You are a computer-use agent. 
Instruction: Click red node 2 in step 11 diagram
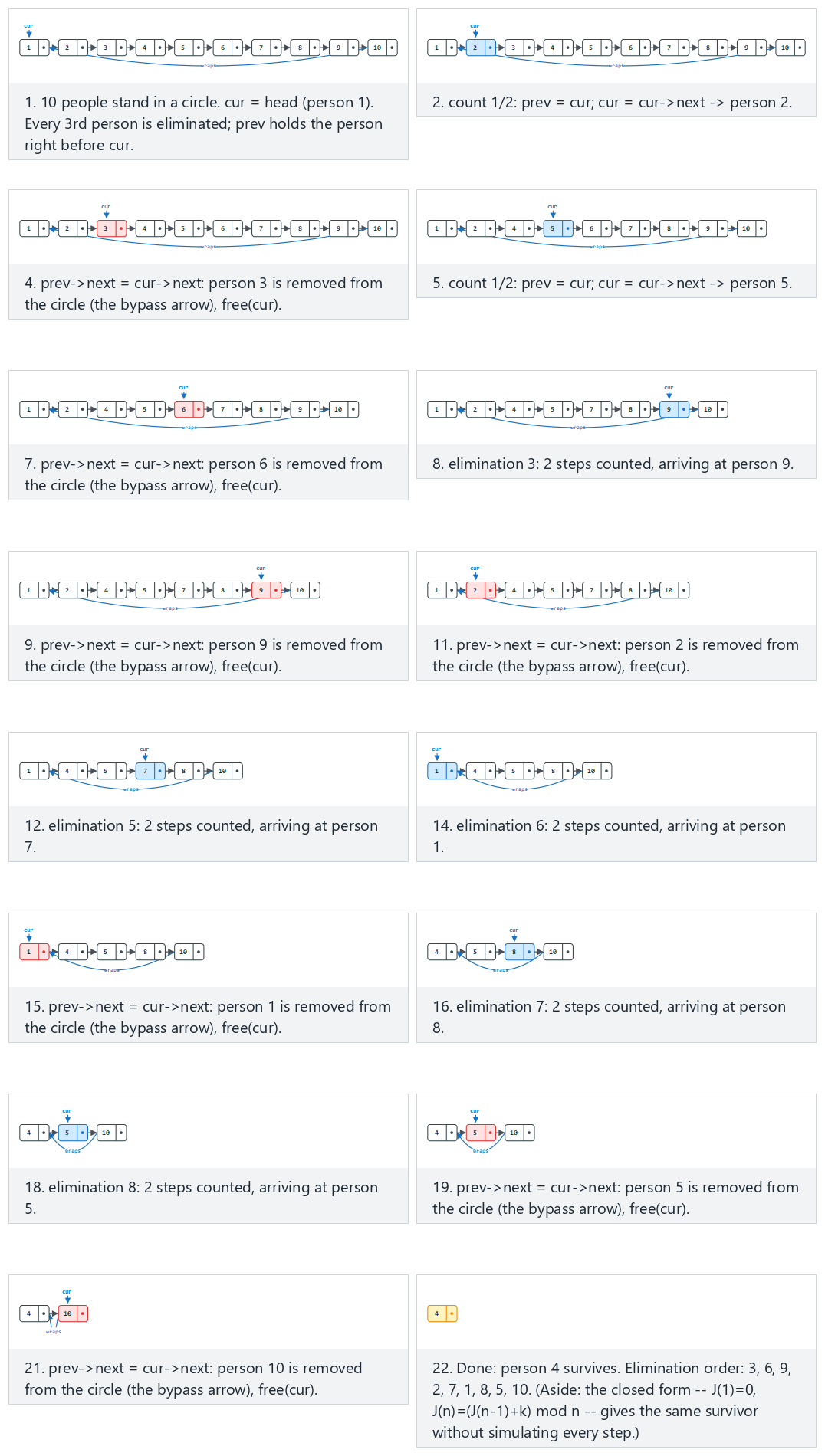pos(481,590)
